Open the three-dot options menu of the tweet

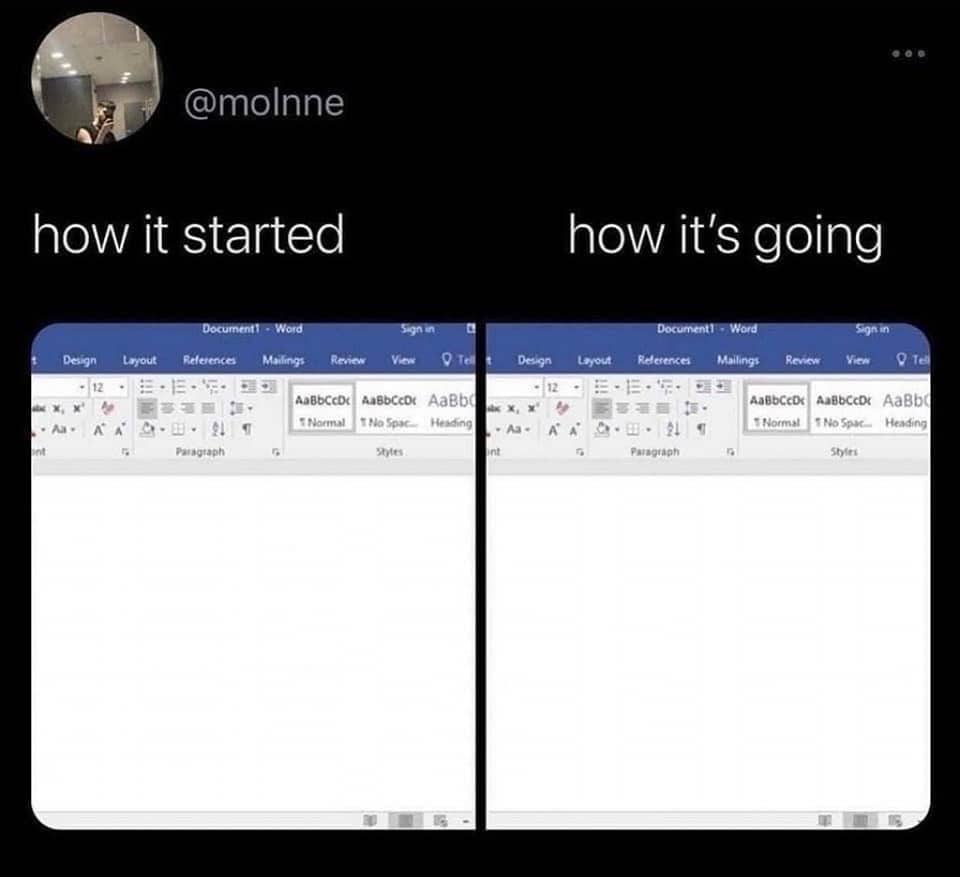[909, 54]
